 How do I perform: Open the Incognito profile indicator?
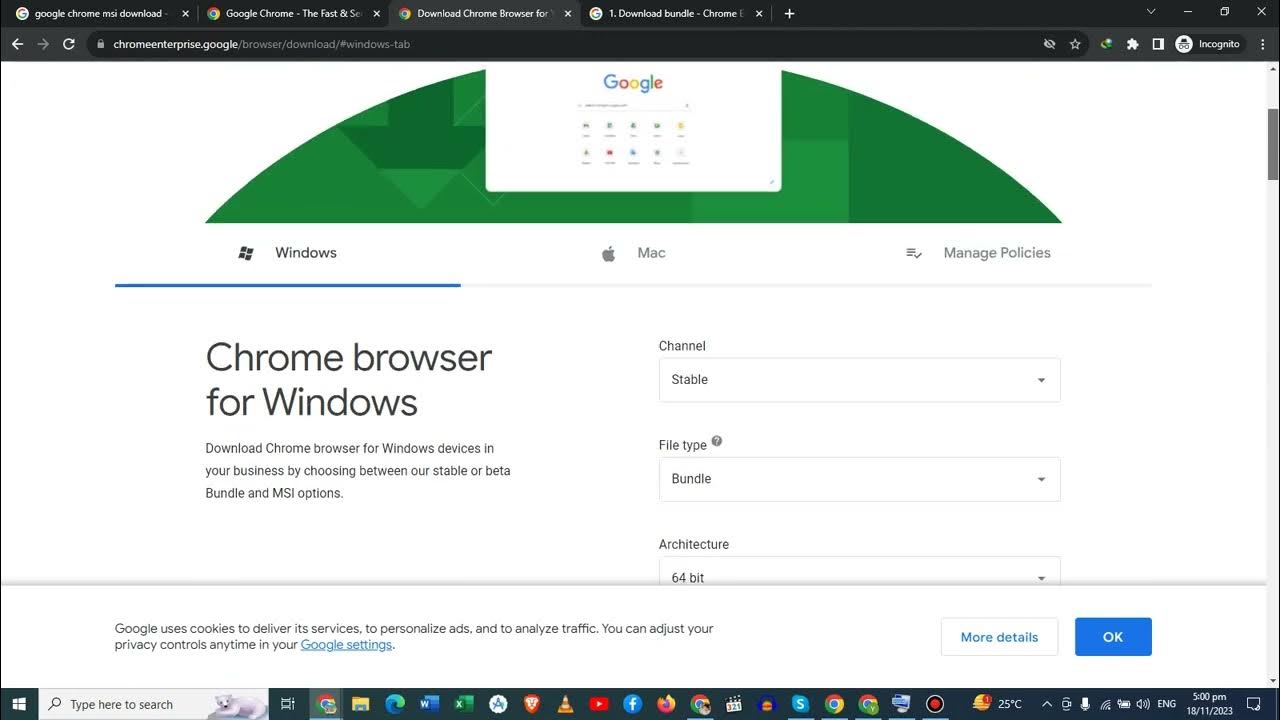click(x=1208, y=44)
